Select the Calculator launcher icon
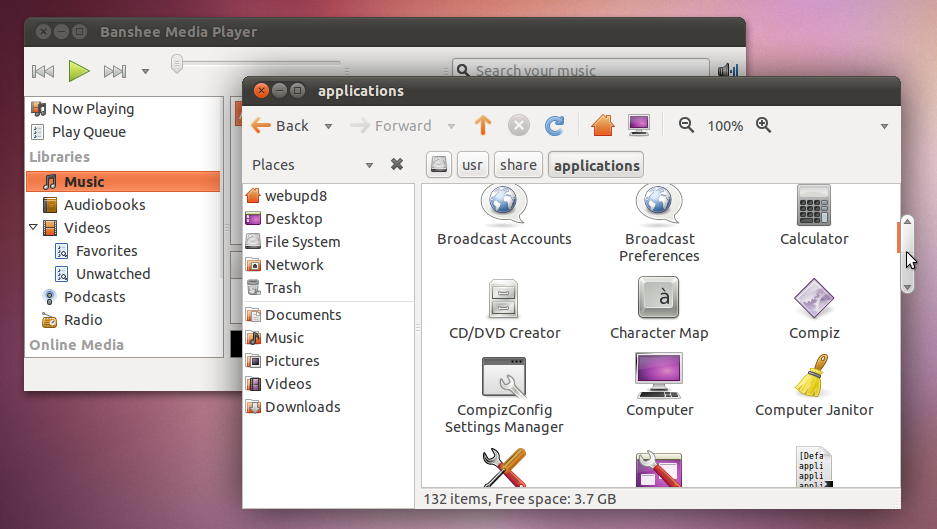The height and width of the screenshot is (529, 937). (x=814, y=205)
